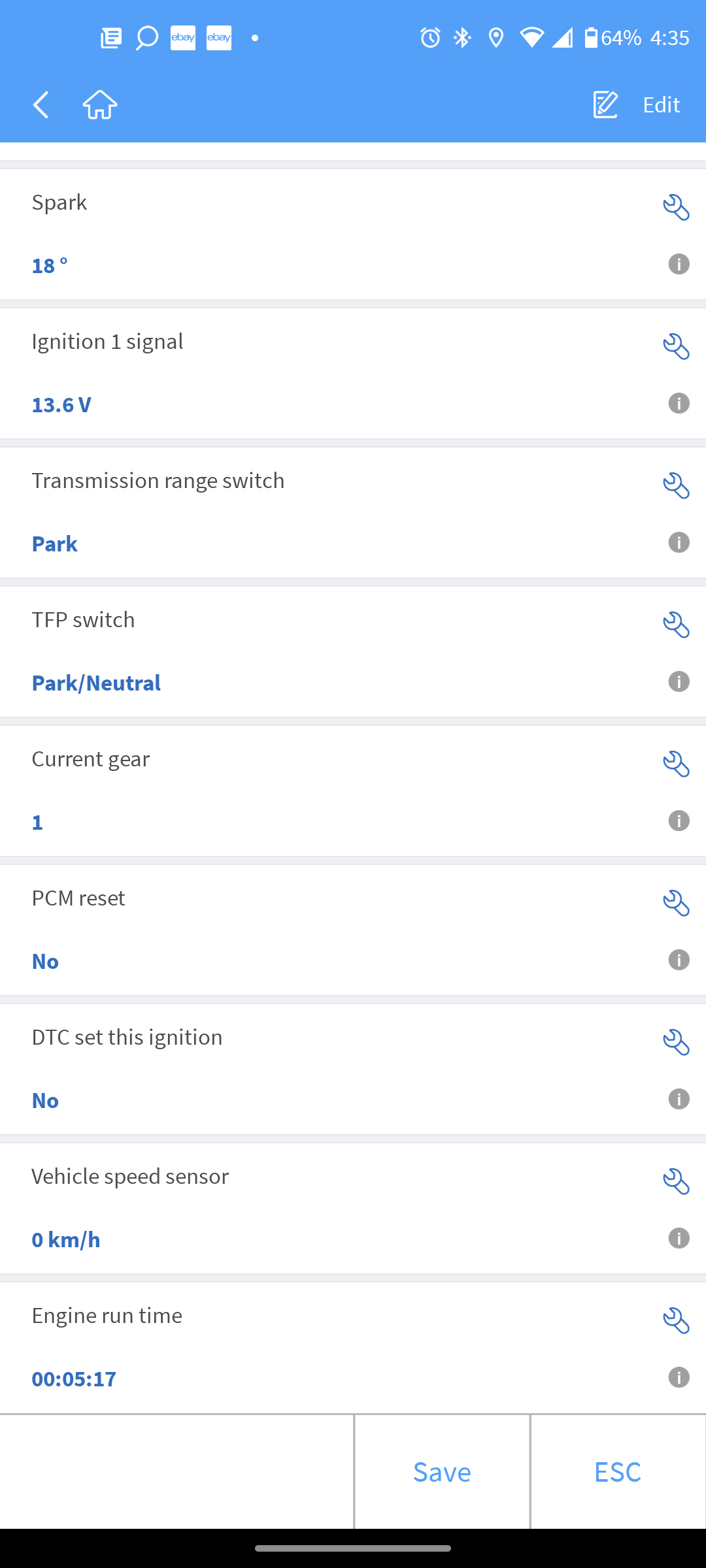706x1568 pixels.
Task: Select the Vehicle speed sensor value
Action: click(66, 1239)
